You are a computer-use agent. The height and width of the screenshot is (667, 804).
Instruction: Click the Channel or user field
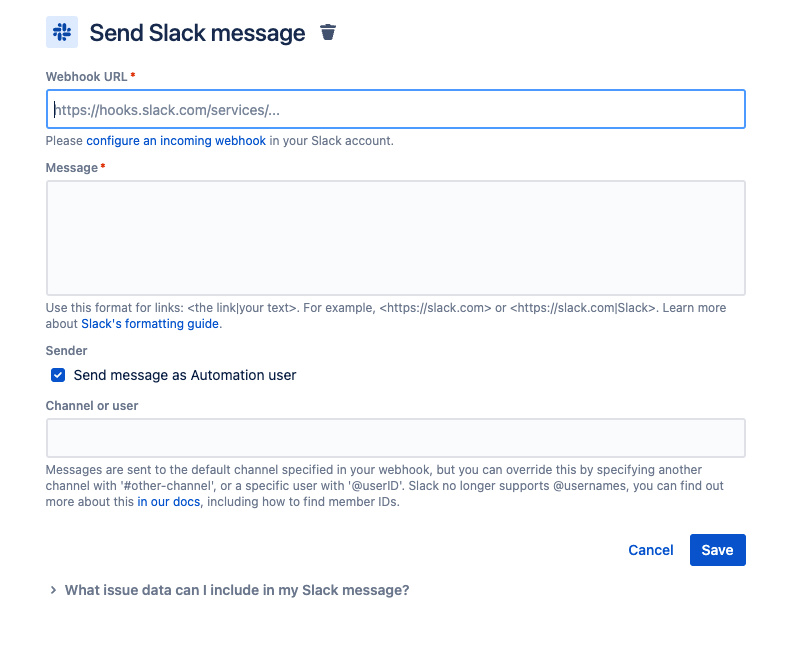(395, 438)
